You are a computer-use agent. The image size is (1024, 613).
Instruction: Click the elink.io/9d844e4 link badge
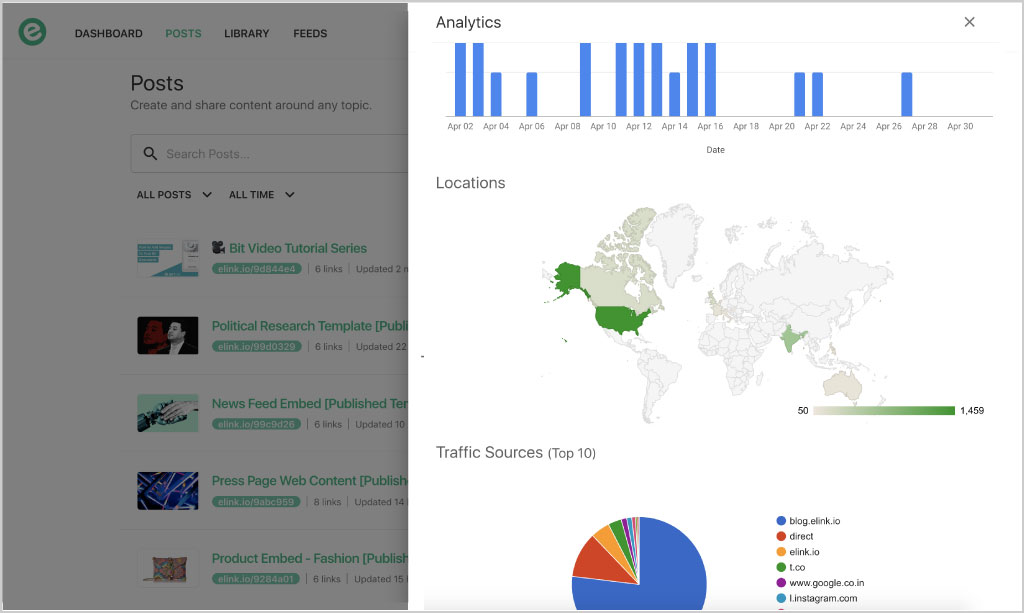point(257,268)
